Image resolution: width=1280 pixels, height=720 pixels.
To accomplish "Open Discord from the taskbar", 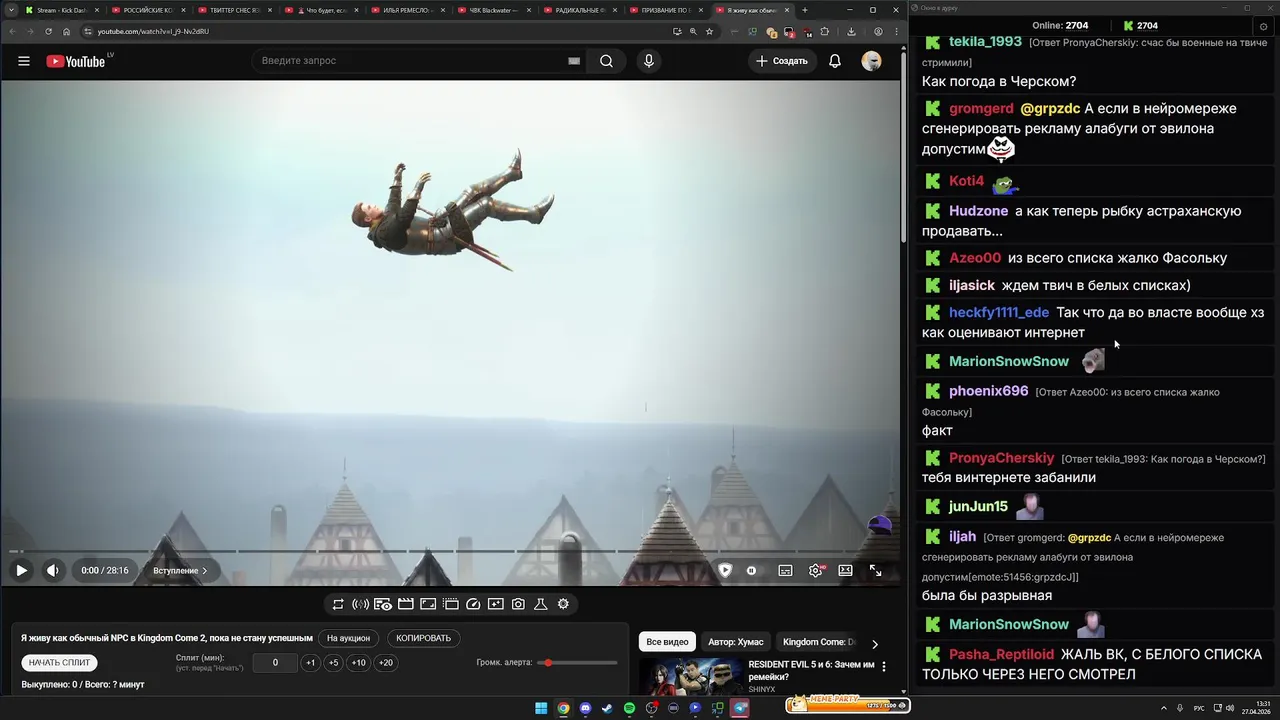I will pos(585,708).
